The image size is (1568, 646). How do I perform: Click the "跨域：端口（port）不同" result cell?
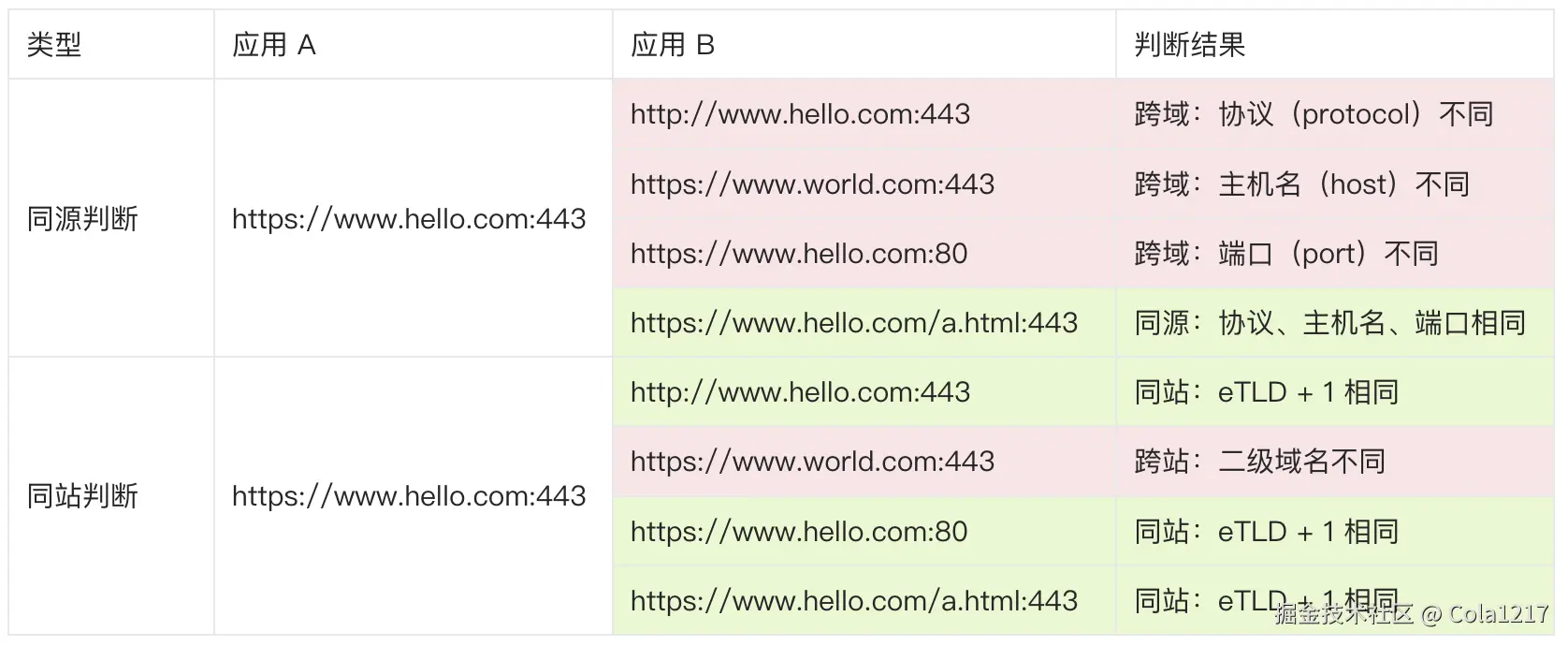pyautogui.click(x=1285, y=254)
